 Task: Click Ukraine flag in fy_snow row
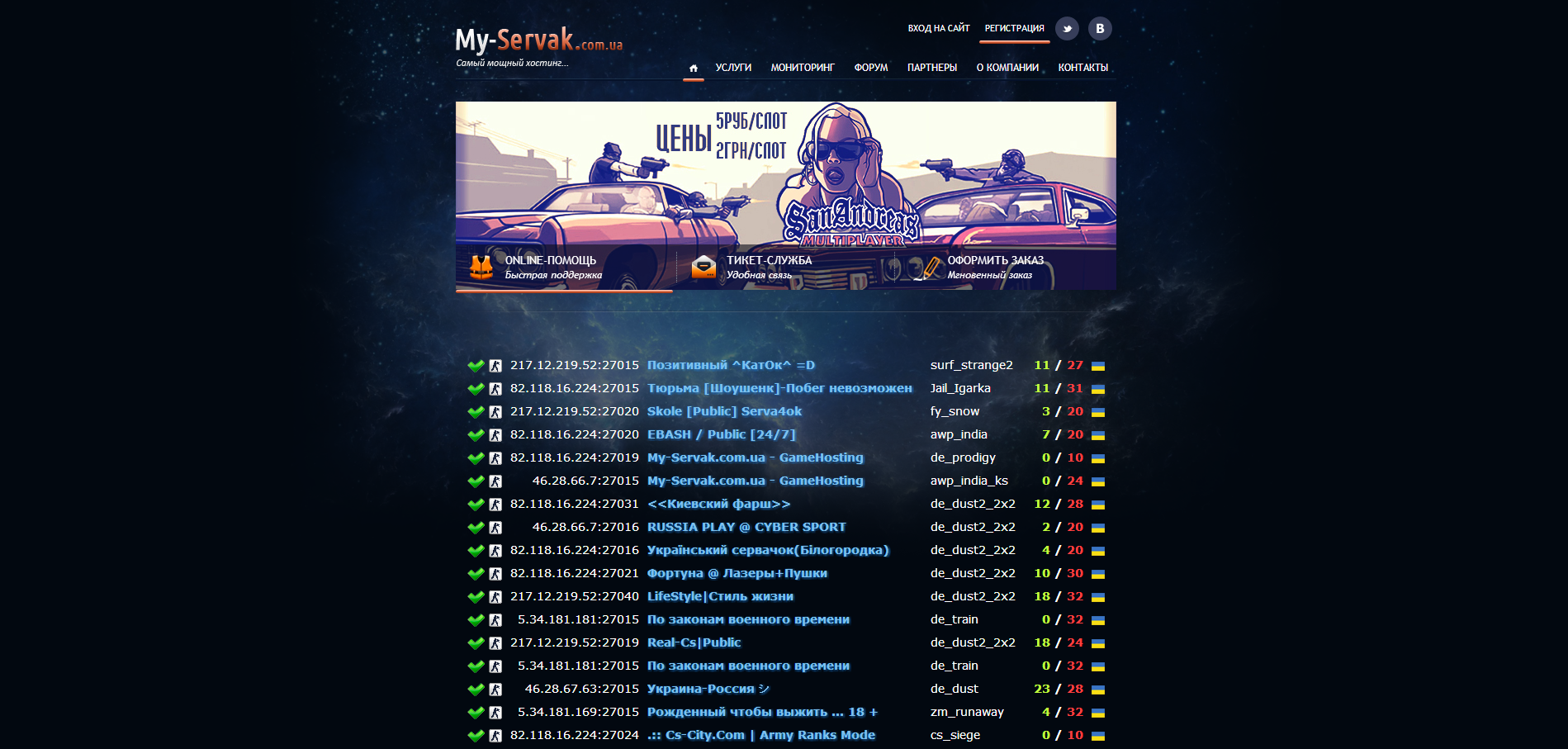[x=1098, y=412]
